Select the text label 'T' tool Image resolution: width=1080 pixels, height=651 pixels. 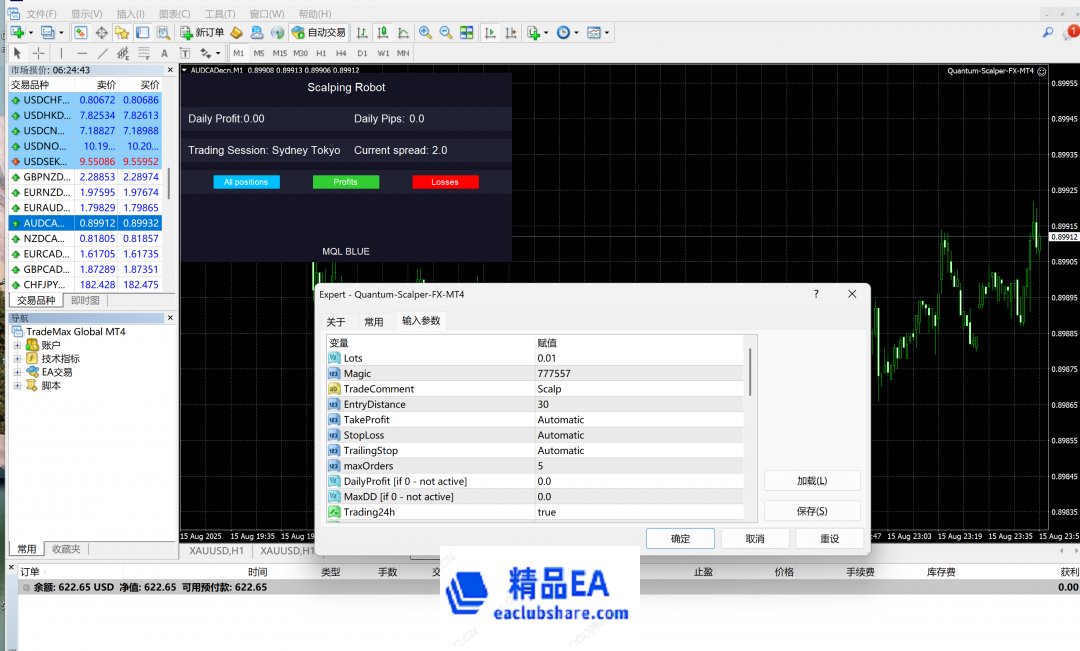185,53
